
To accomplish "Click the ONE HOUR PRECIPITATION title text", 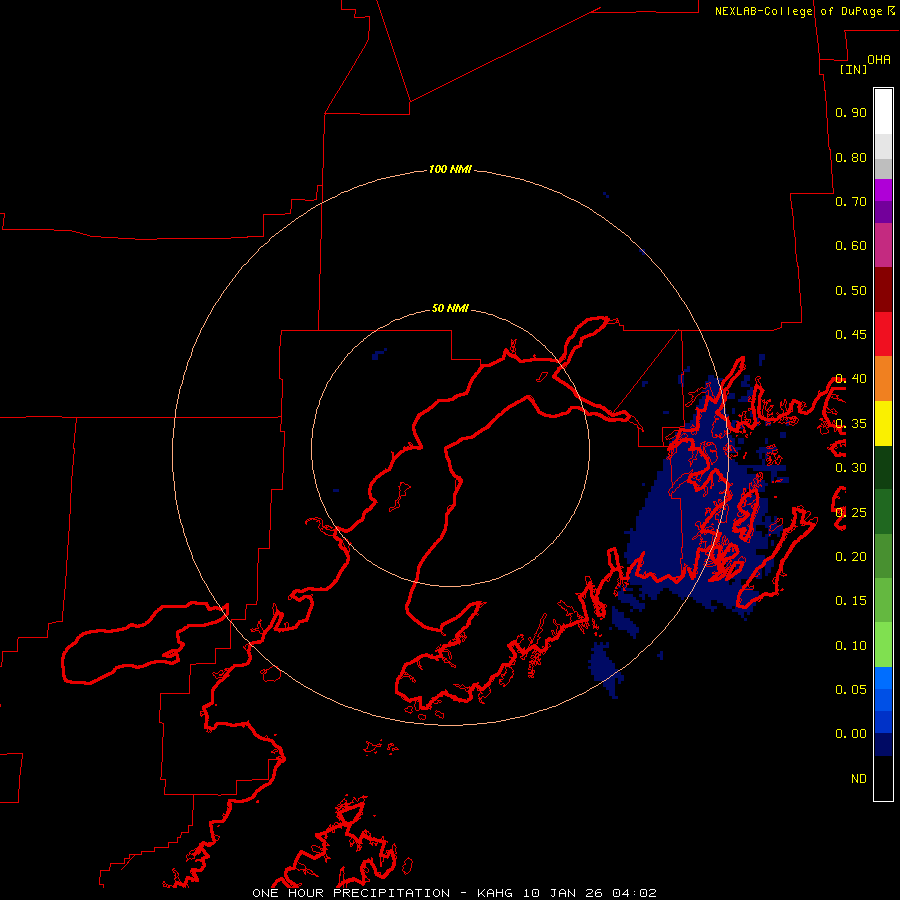I will coord(351,893).
